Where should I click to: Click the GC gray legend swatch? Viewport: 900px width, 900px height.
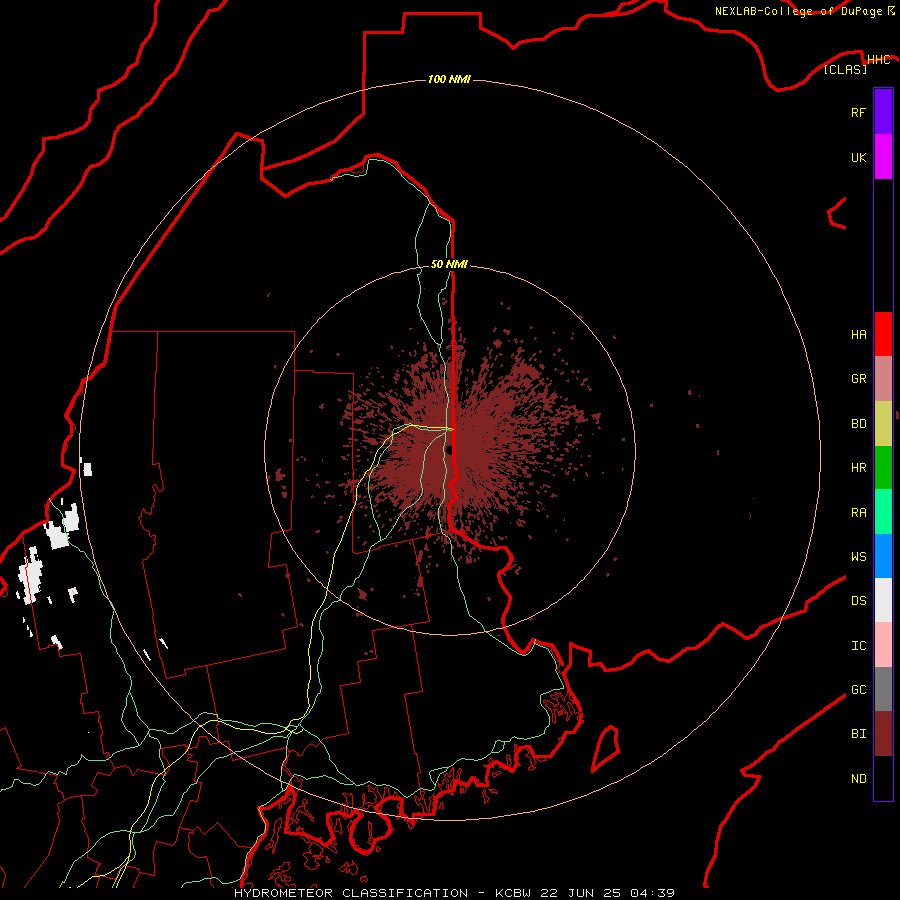click(x=883, y=689)
